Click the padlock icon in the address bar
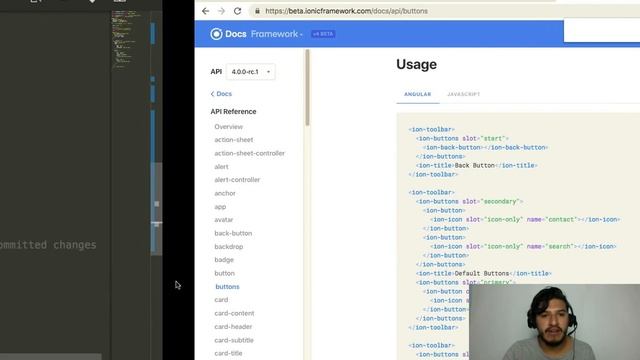Image resolution: width=640 pixels, height=360 pixels. 257,11
